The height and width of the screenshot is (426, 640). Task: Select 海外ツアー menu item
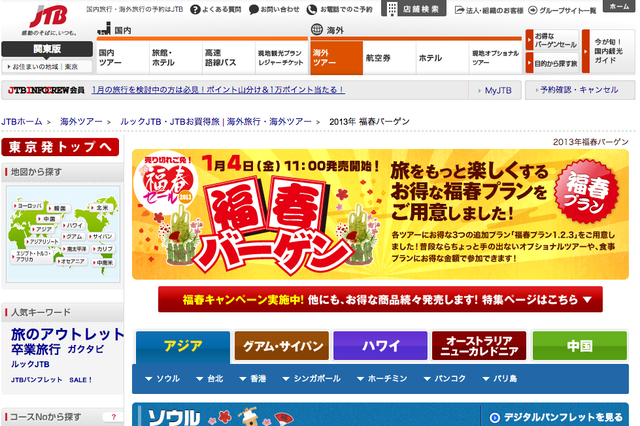[336, 58]
